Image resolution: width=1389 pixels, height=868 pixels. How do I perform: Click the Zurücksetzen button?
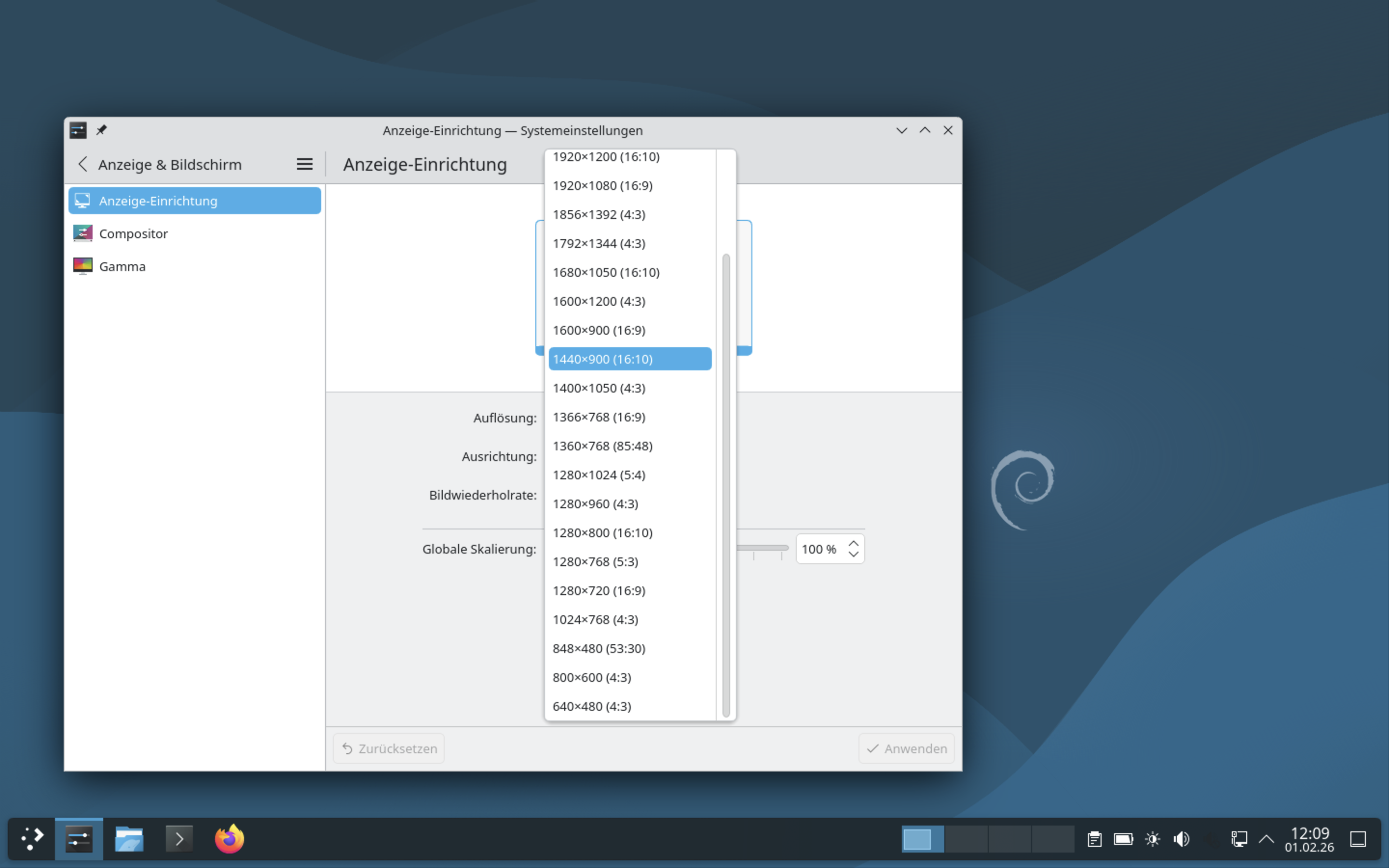pos(389,748)
